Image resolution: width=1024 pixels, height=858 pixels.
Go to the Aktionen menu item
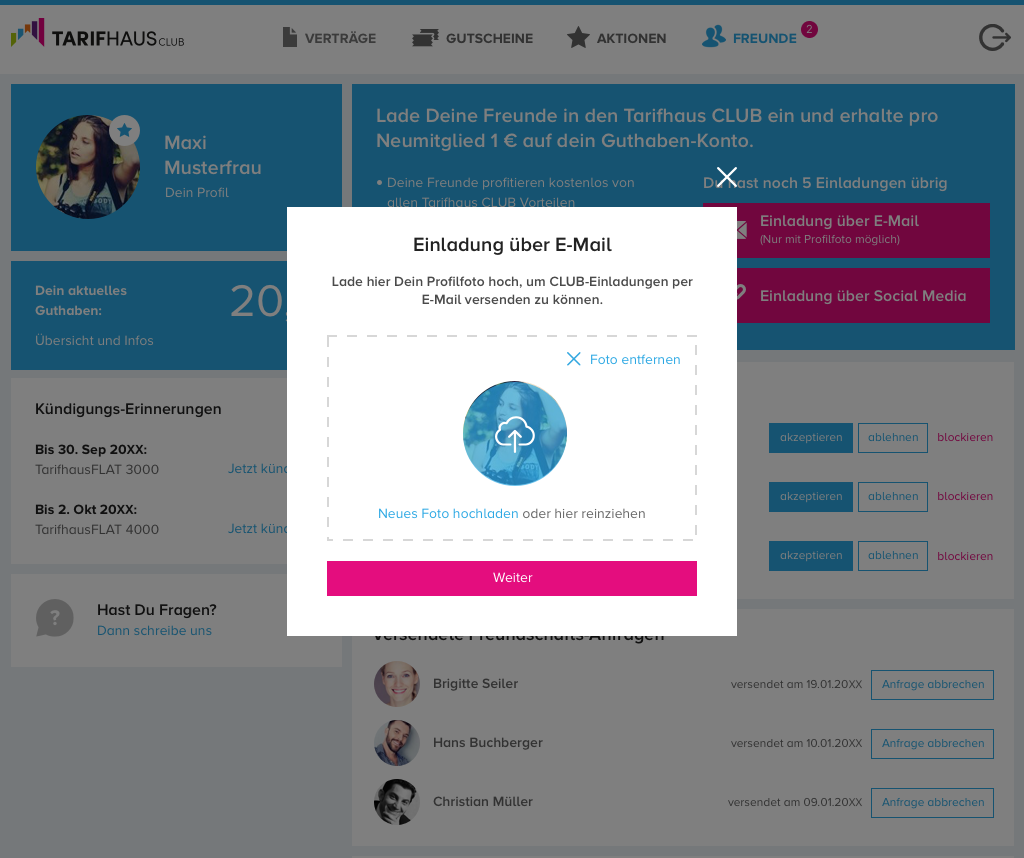click(x=616, y=38)
